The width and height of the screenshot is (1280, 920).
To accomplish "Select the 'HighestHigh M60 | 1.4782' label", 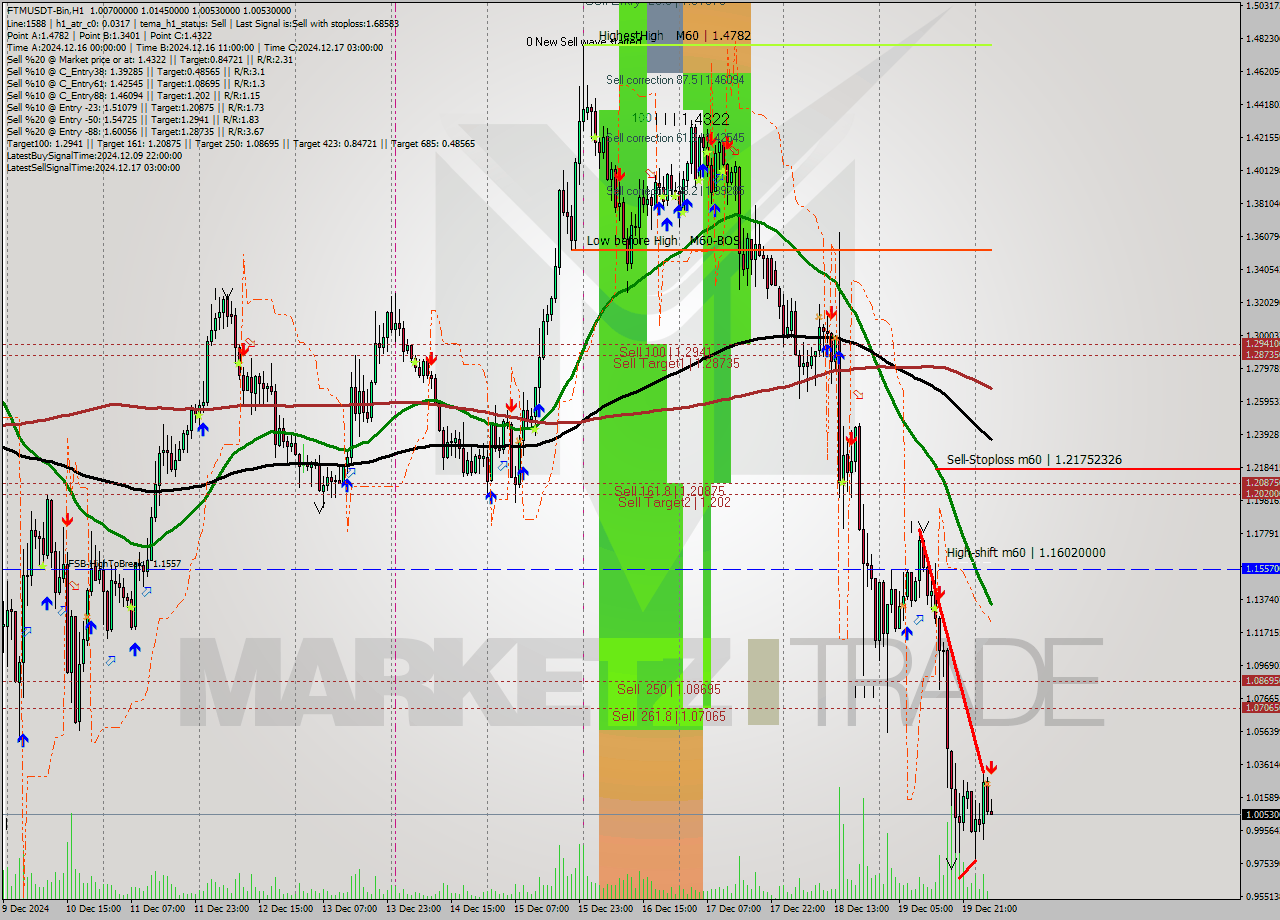I will pyautogui.click(x=674, y=35).
